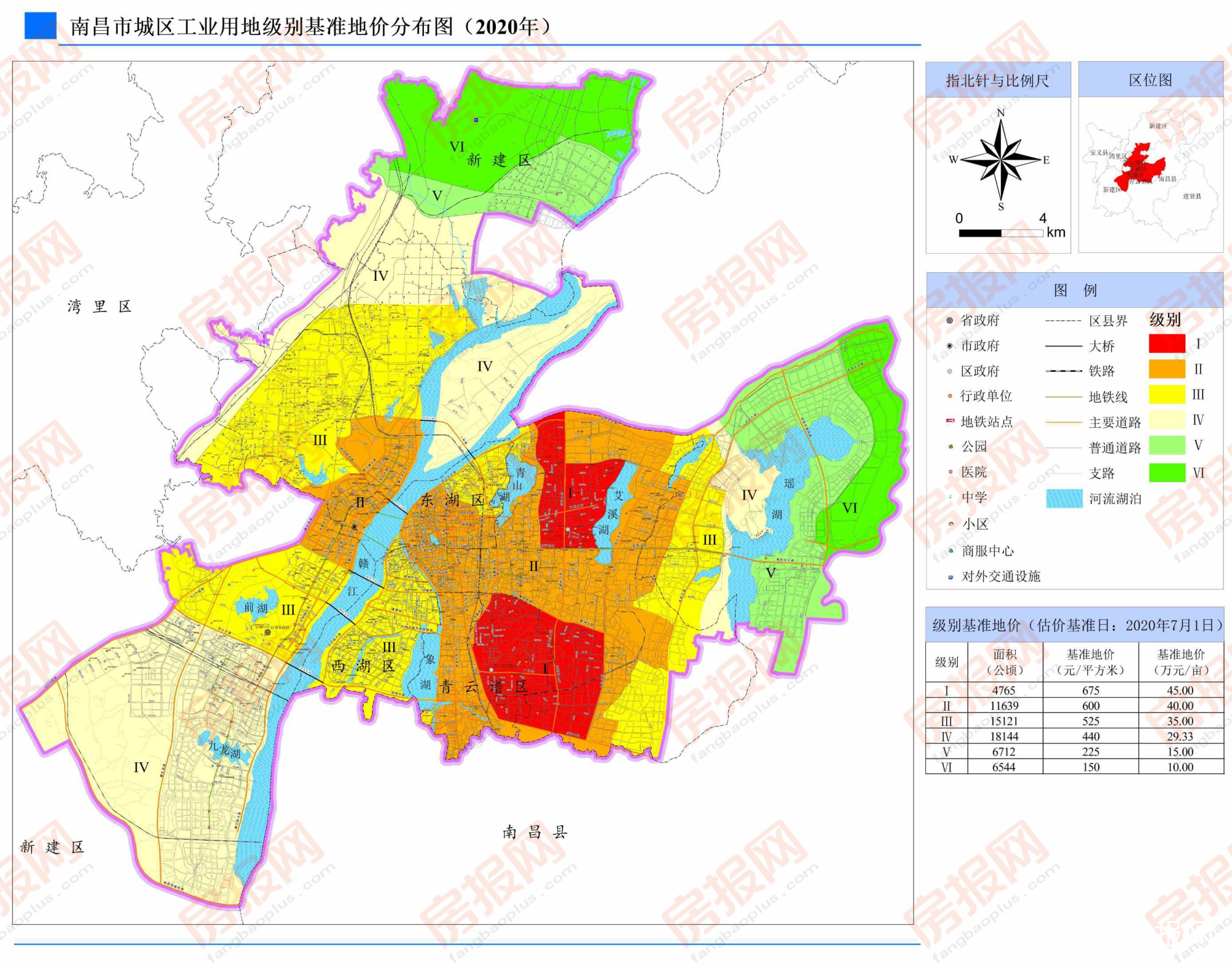This screenshot has height=968, width=1232.
Task: Click the pale cream level IV swatch
Action: coord(1167,420)
